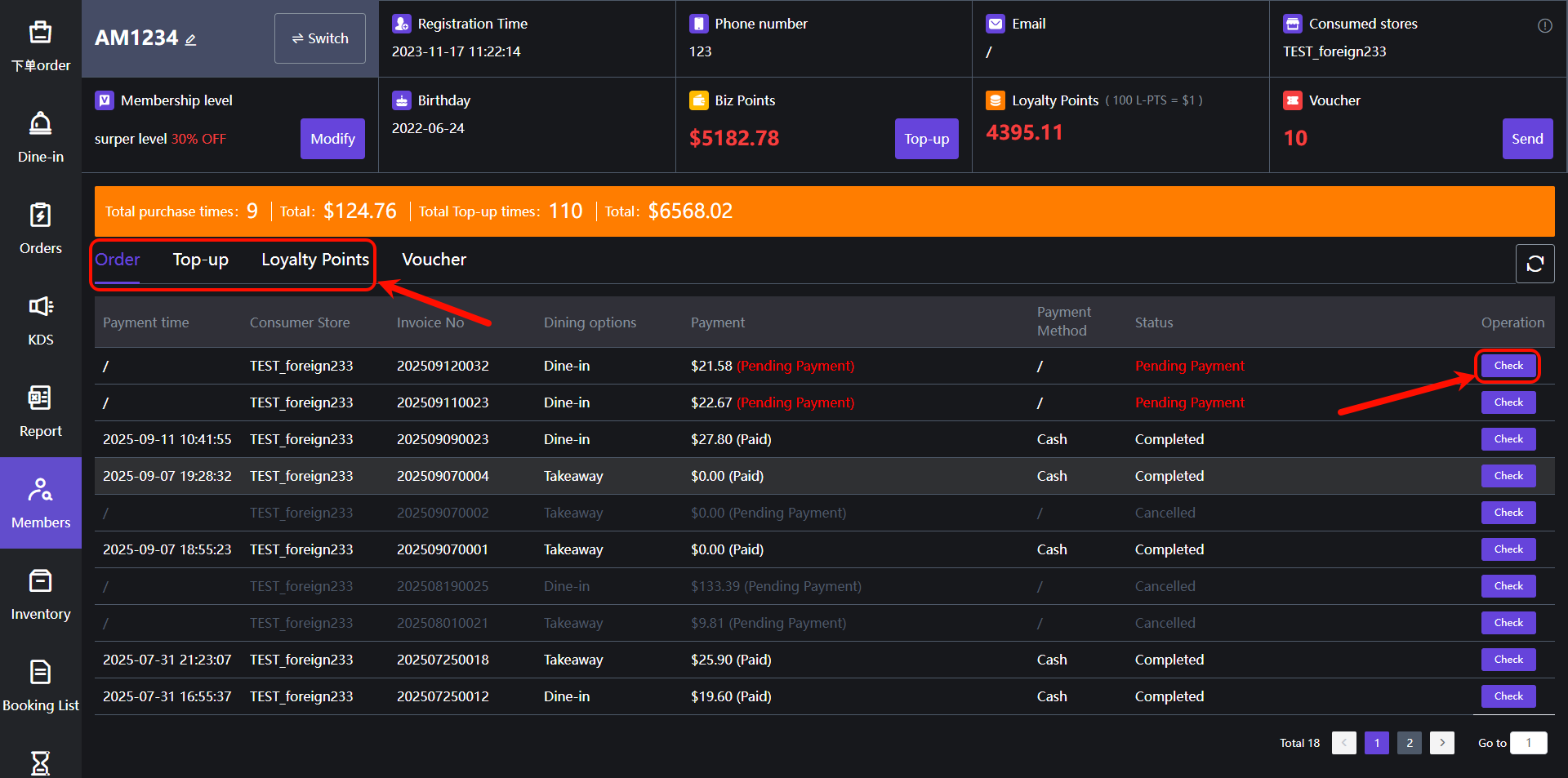Open the KDS sidebar icon

pos(40,320)
